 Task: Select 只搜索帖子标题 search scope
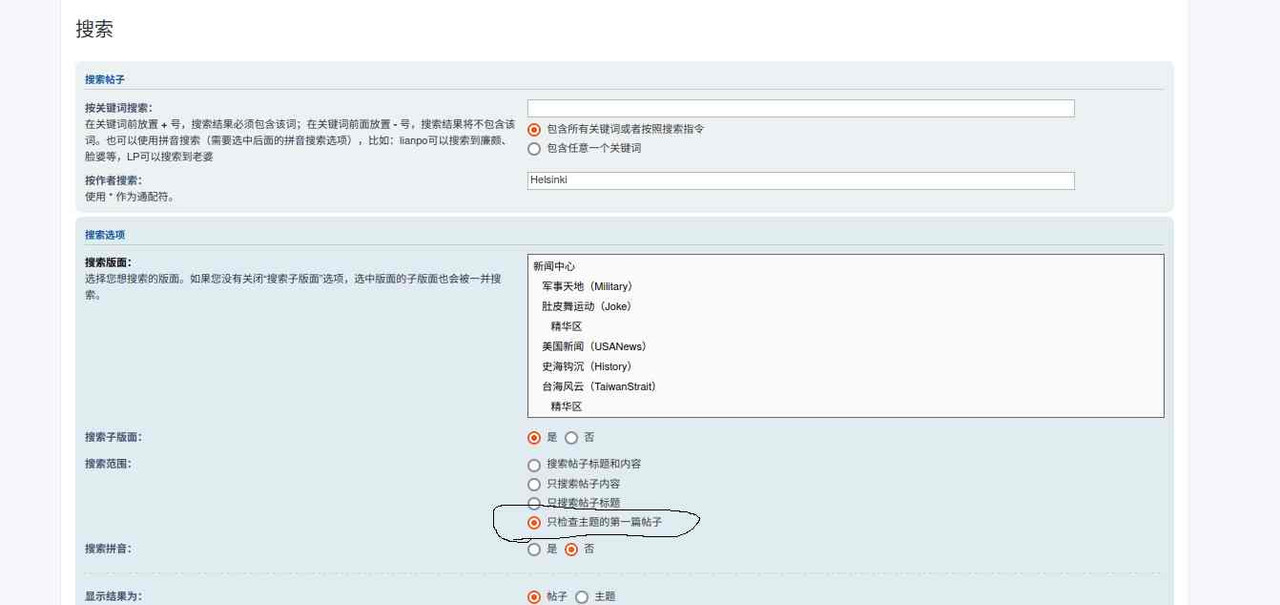534,503
